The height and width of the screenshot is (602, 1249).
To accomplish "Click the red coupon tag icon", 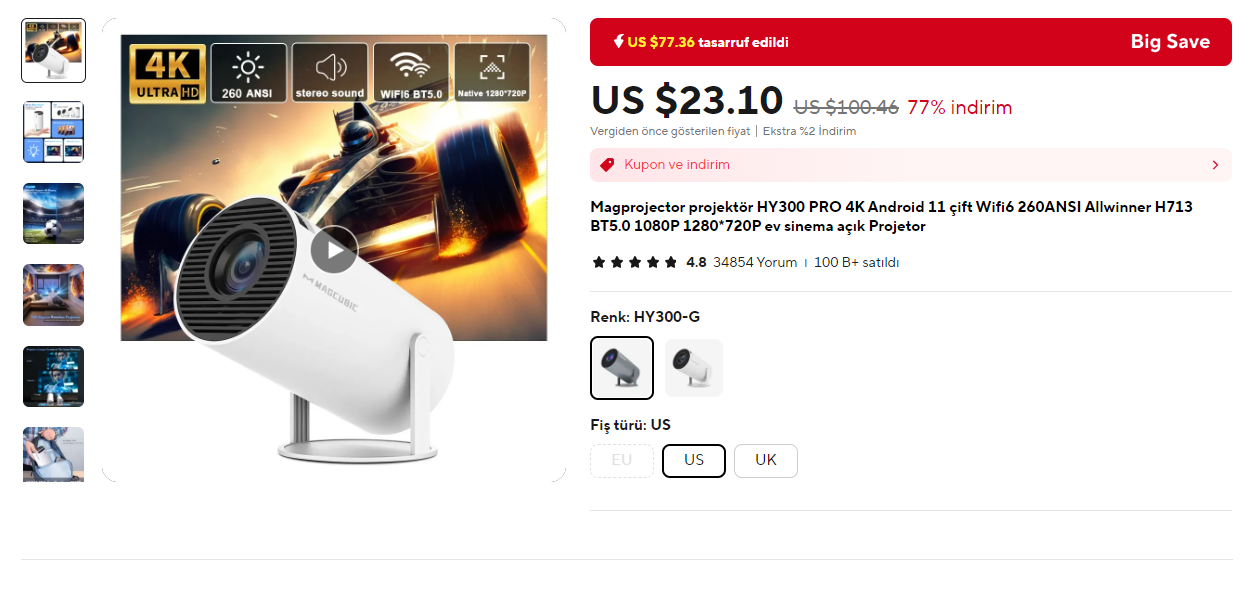I will [x=607, y=165].
